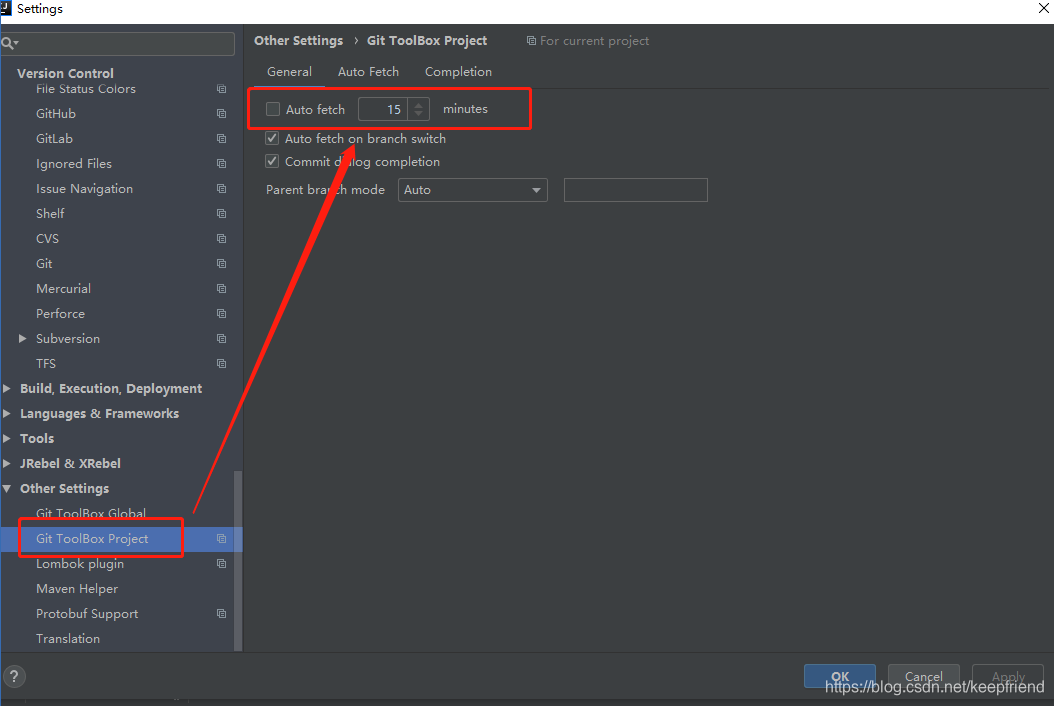Switch to the Auto Fetch tab

[x=368, y=72]
